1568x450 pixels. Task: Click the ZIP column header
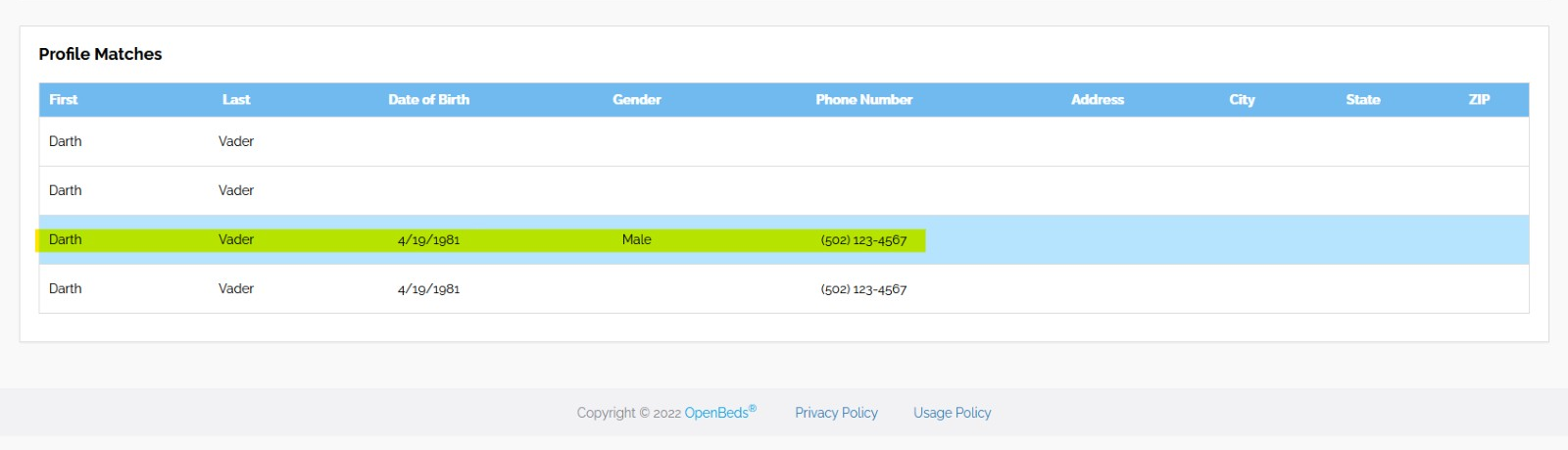(x=1479, y=100)
